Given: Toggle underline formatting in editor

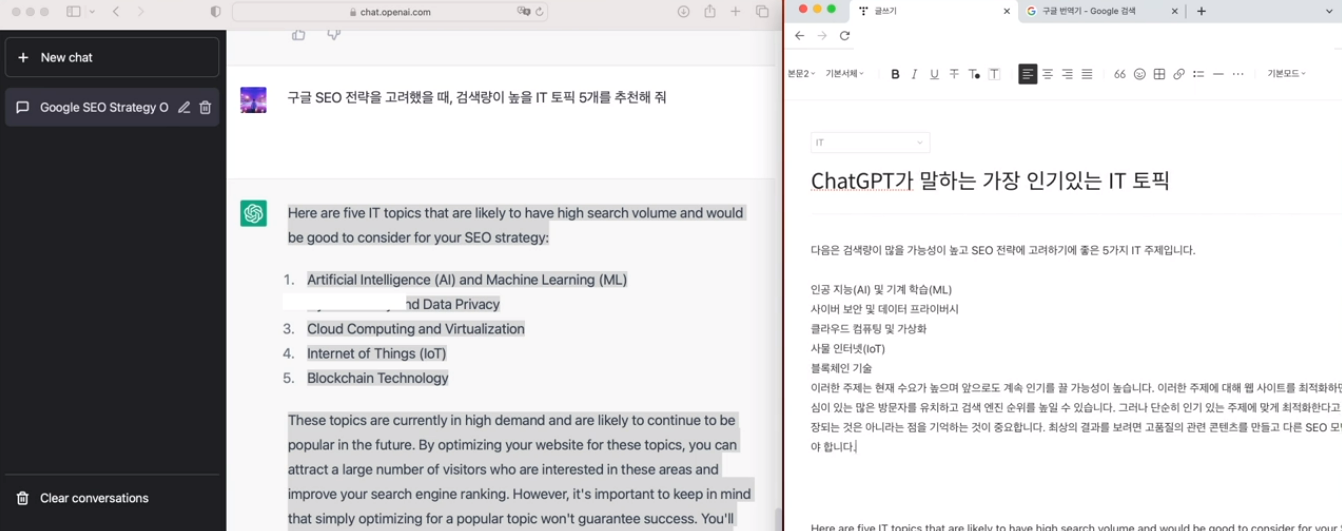Looking at the screenshot, I should tap(934, 74).
